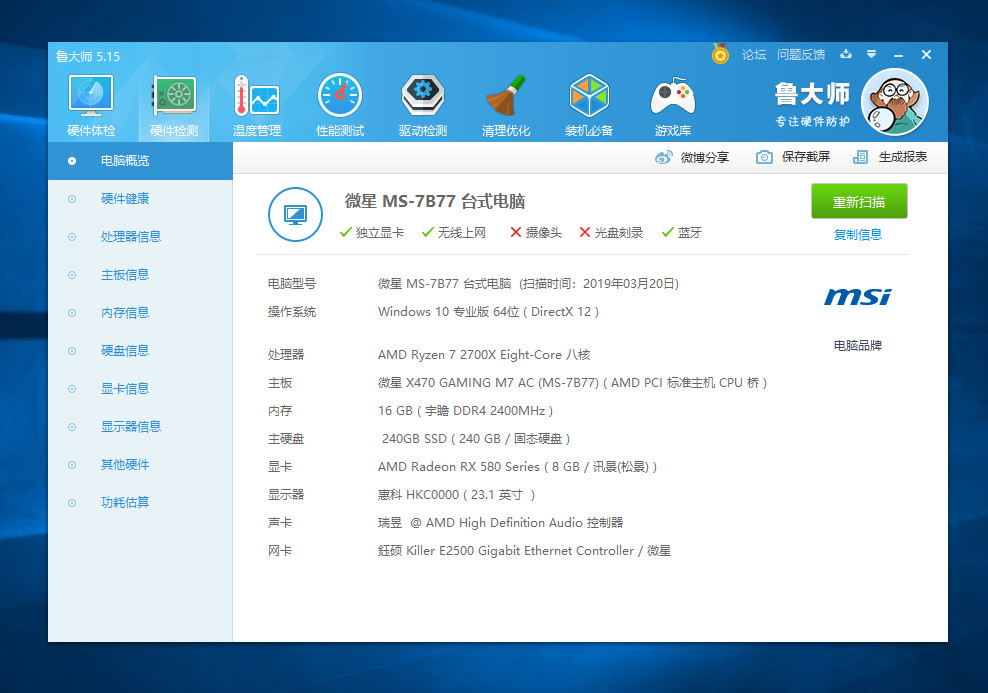Click the 复制信息 copy info link

pyautogui.click(x=857, y=234)
